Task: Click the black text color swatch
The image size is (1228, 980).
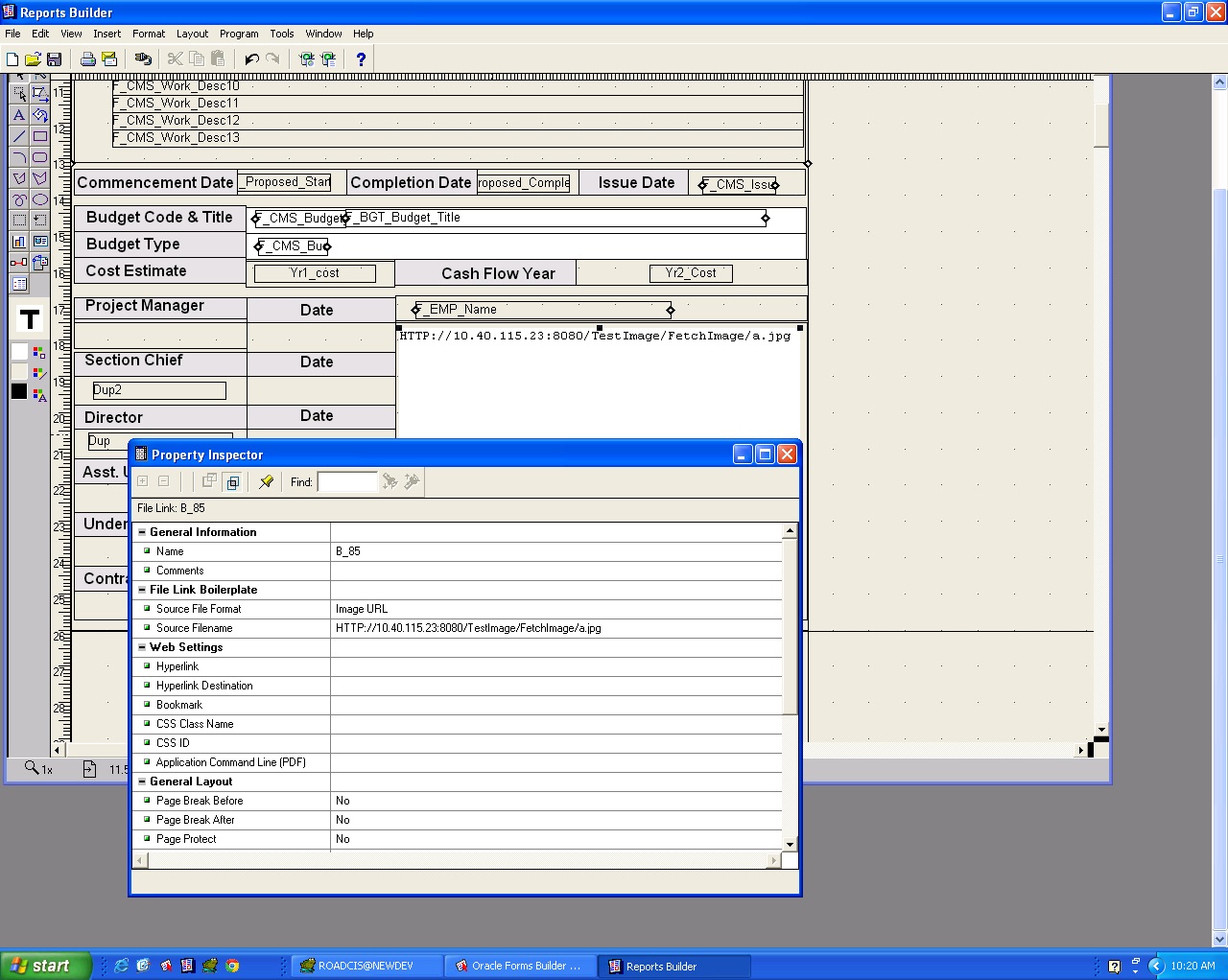Action: 19,391
